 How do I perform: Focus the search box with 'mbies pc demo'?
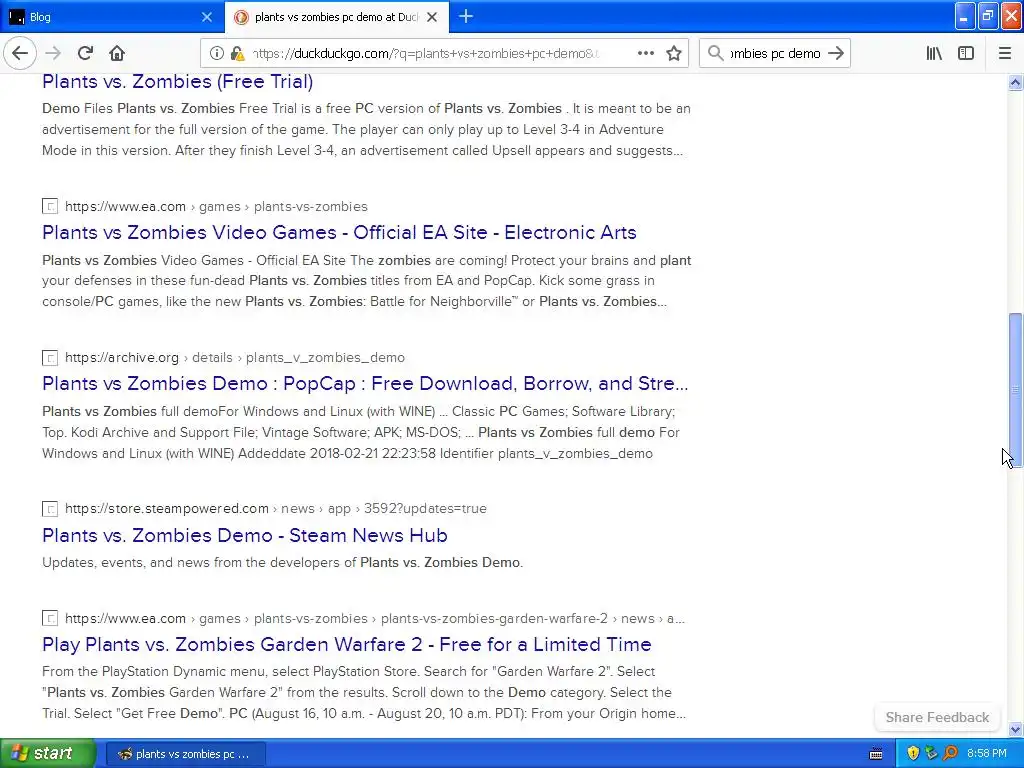pos(775,54)
